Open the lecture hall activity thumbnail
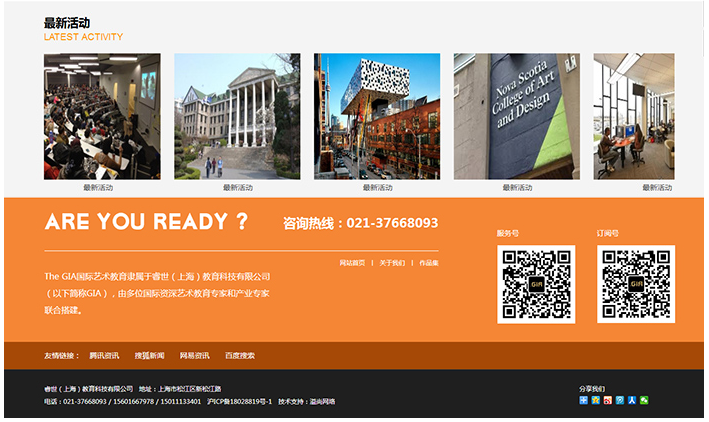Viewport: 709px width, 422px height. click(102, 116)
